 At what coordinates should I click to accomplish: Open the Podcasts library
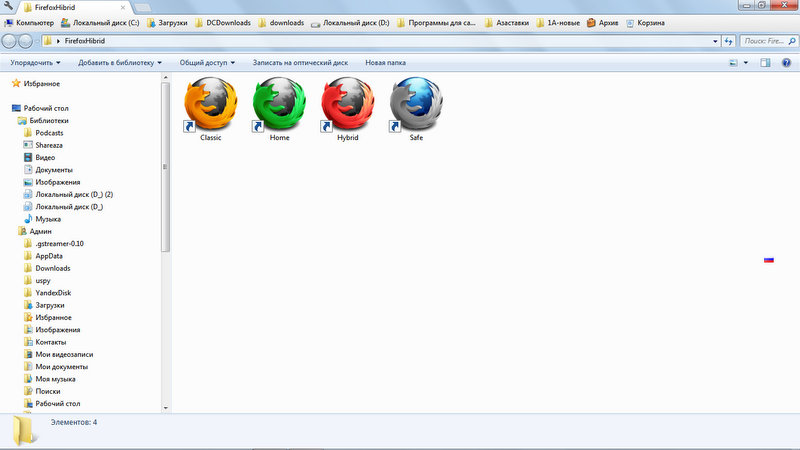point(43,133)
